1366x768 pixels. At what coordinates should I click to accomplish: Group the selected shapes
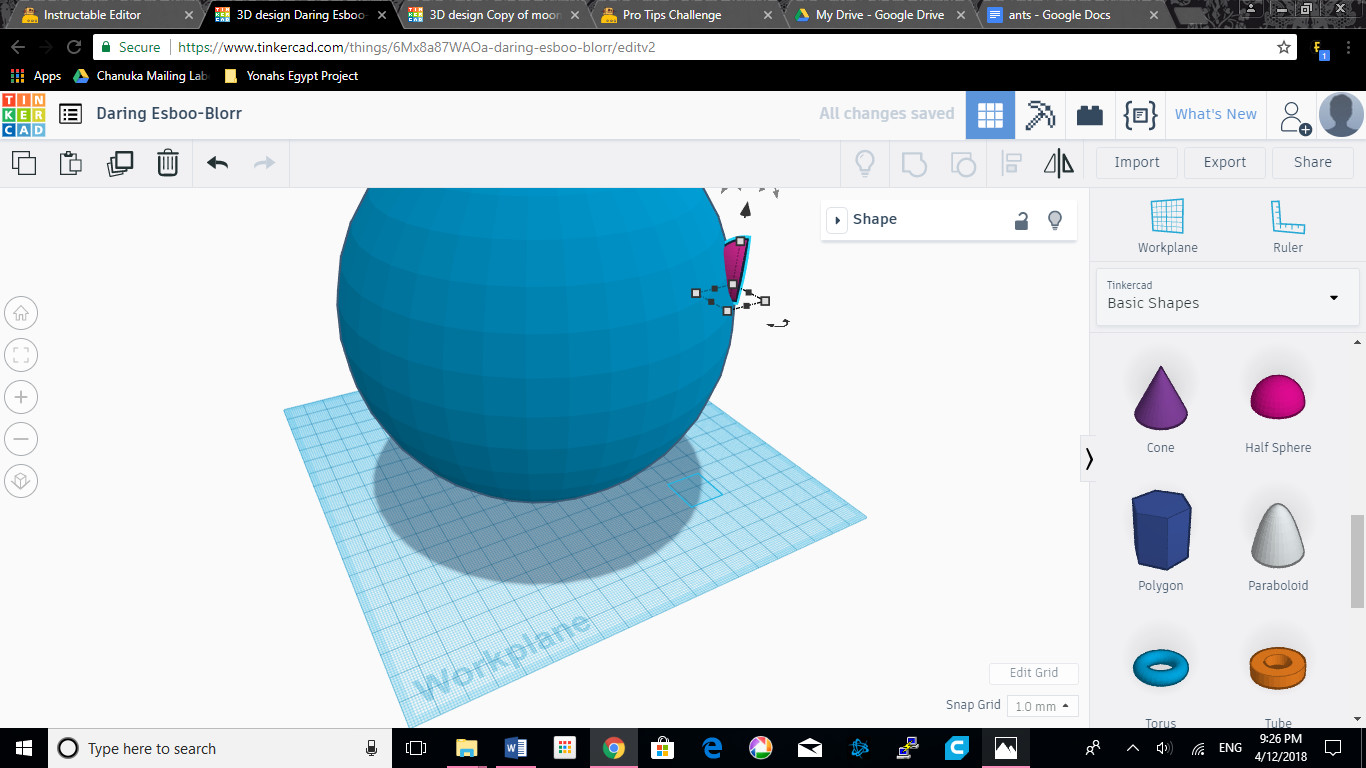pyautogui.click(x=914, y=163)
